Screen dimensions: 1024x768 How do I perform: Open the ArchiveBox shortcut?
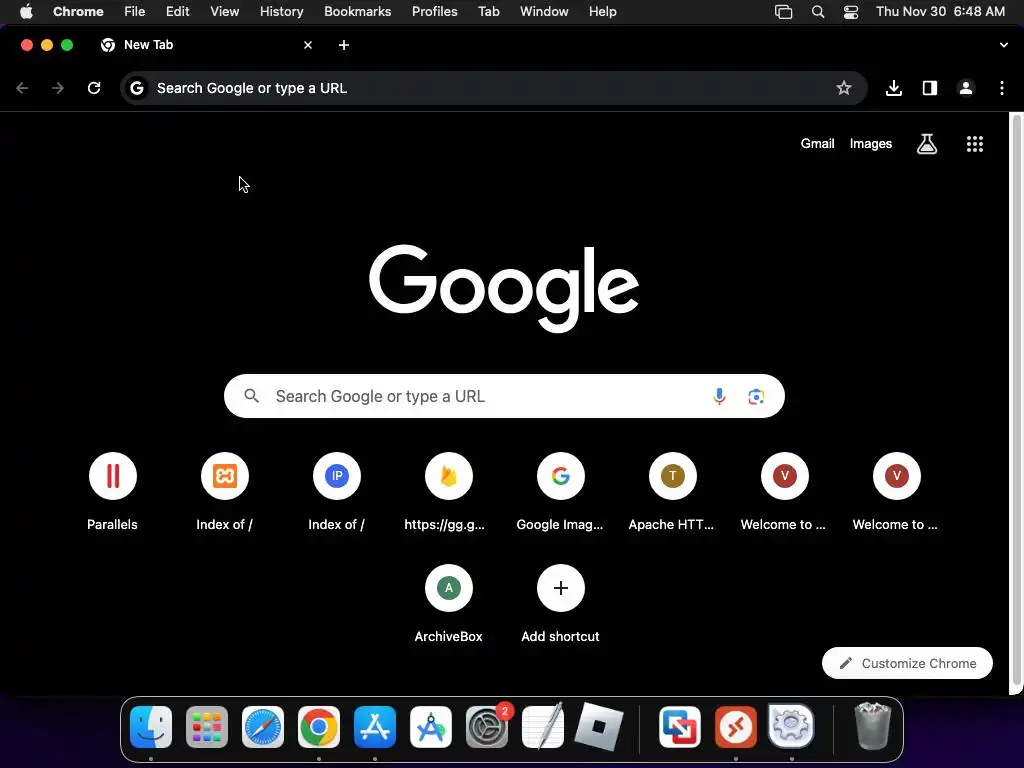click(449, 603)
